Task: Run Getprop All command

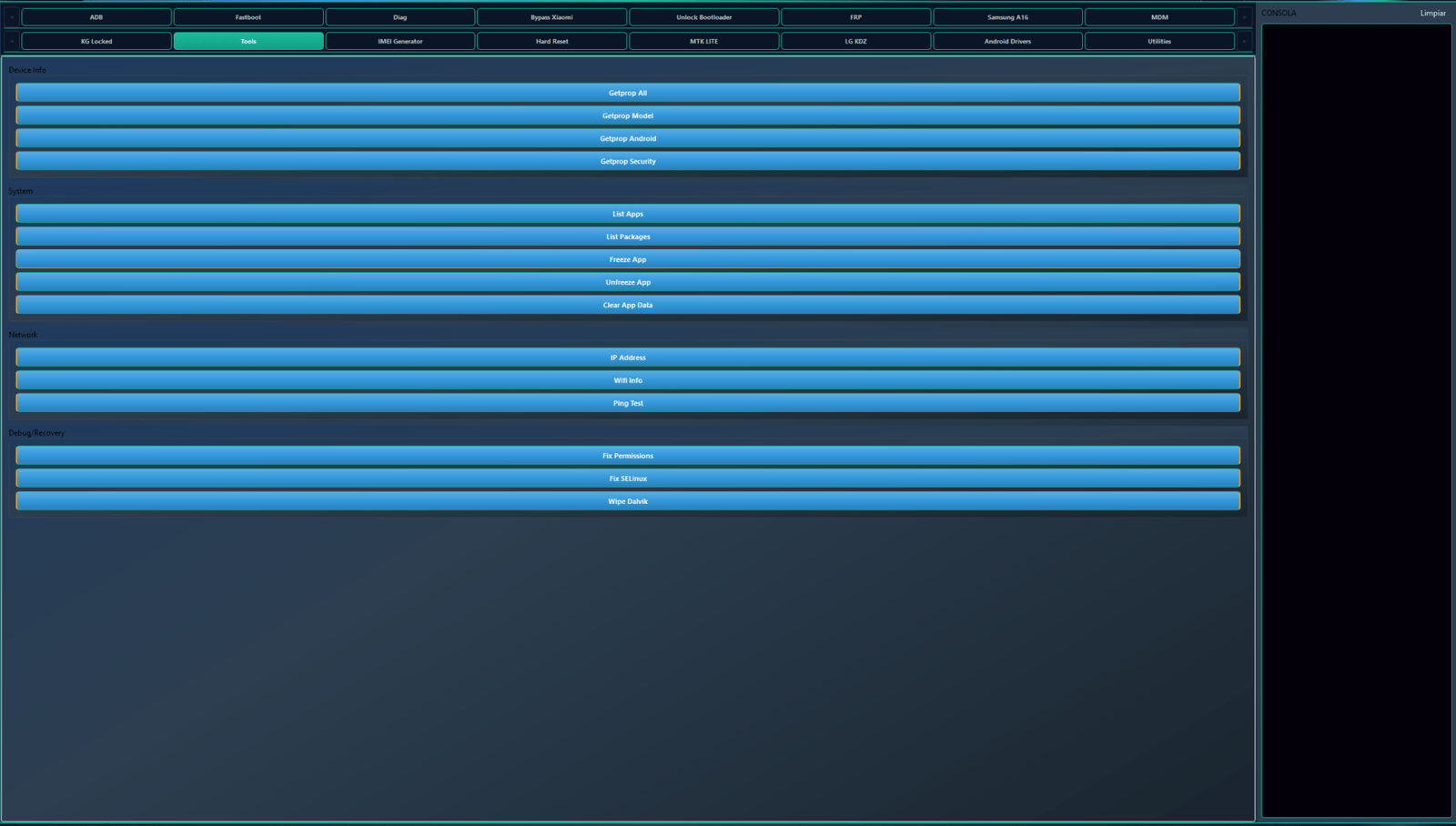Action: [627, 93]
